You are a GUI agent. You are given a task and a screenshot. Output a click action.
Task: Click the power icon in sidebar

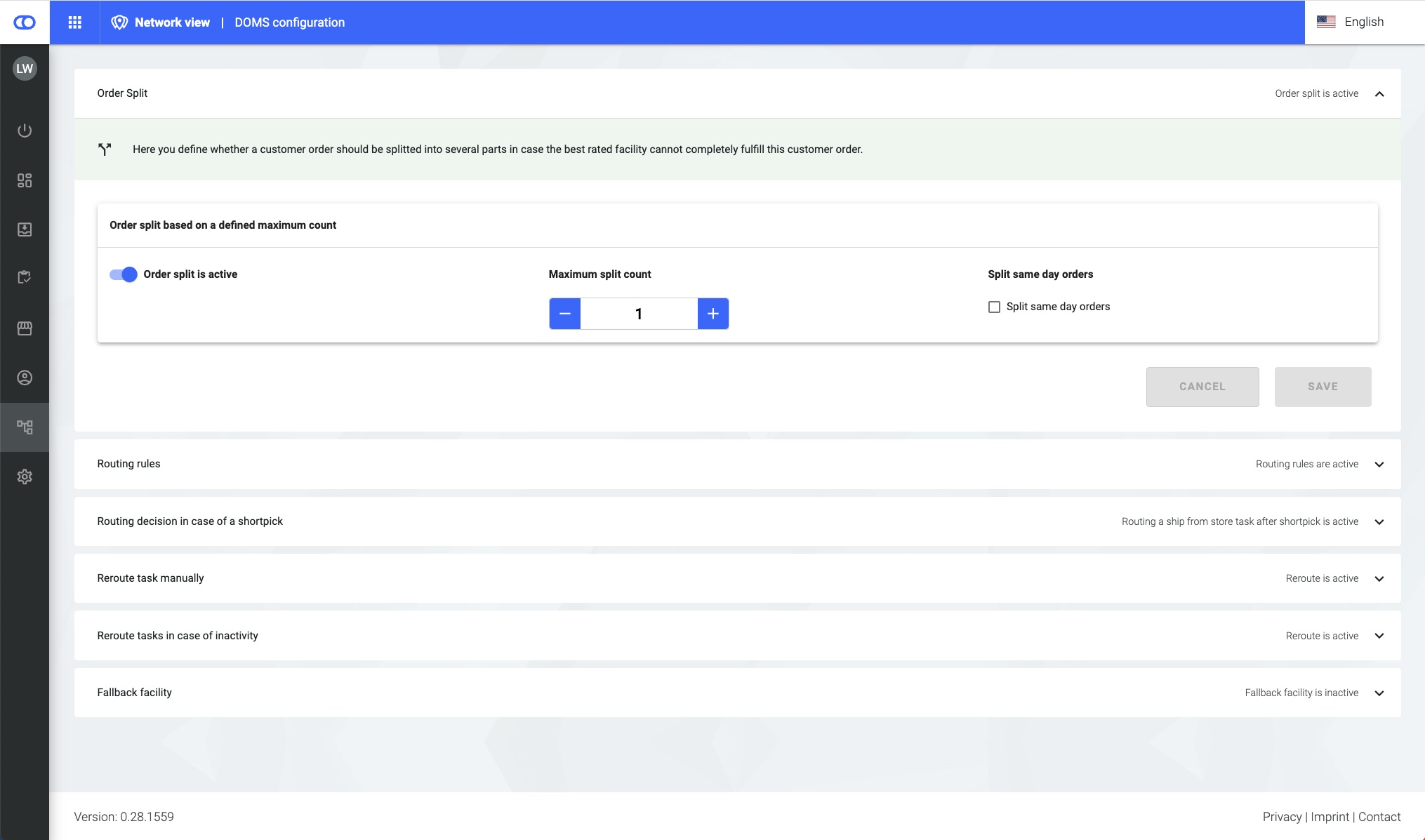[x=25, y=131]
